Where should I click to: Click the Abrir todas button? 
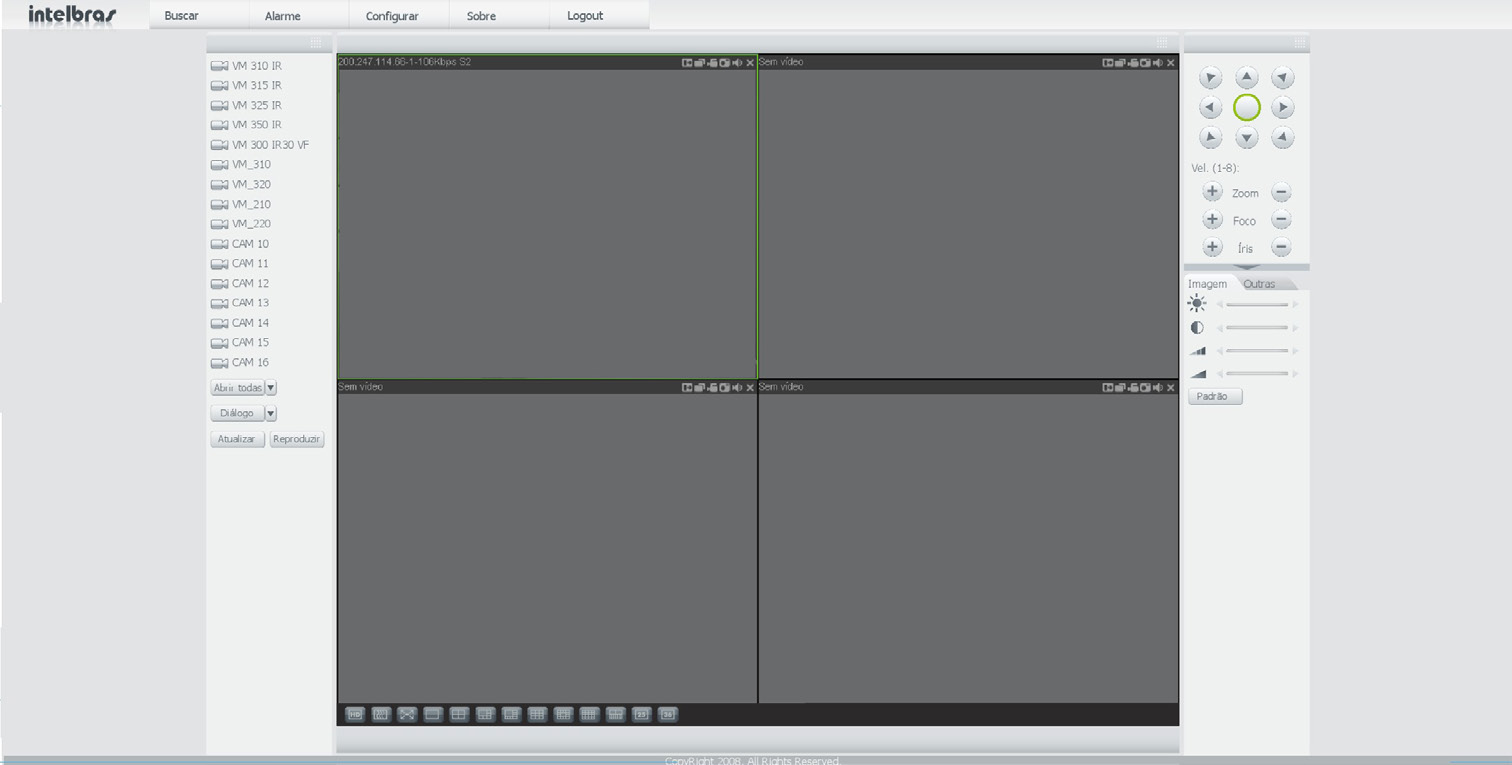[237, 388]
